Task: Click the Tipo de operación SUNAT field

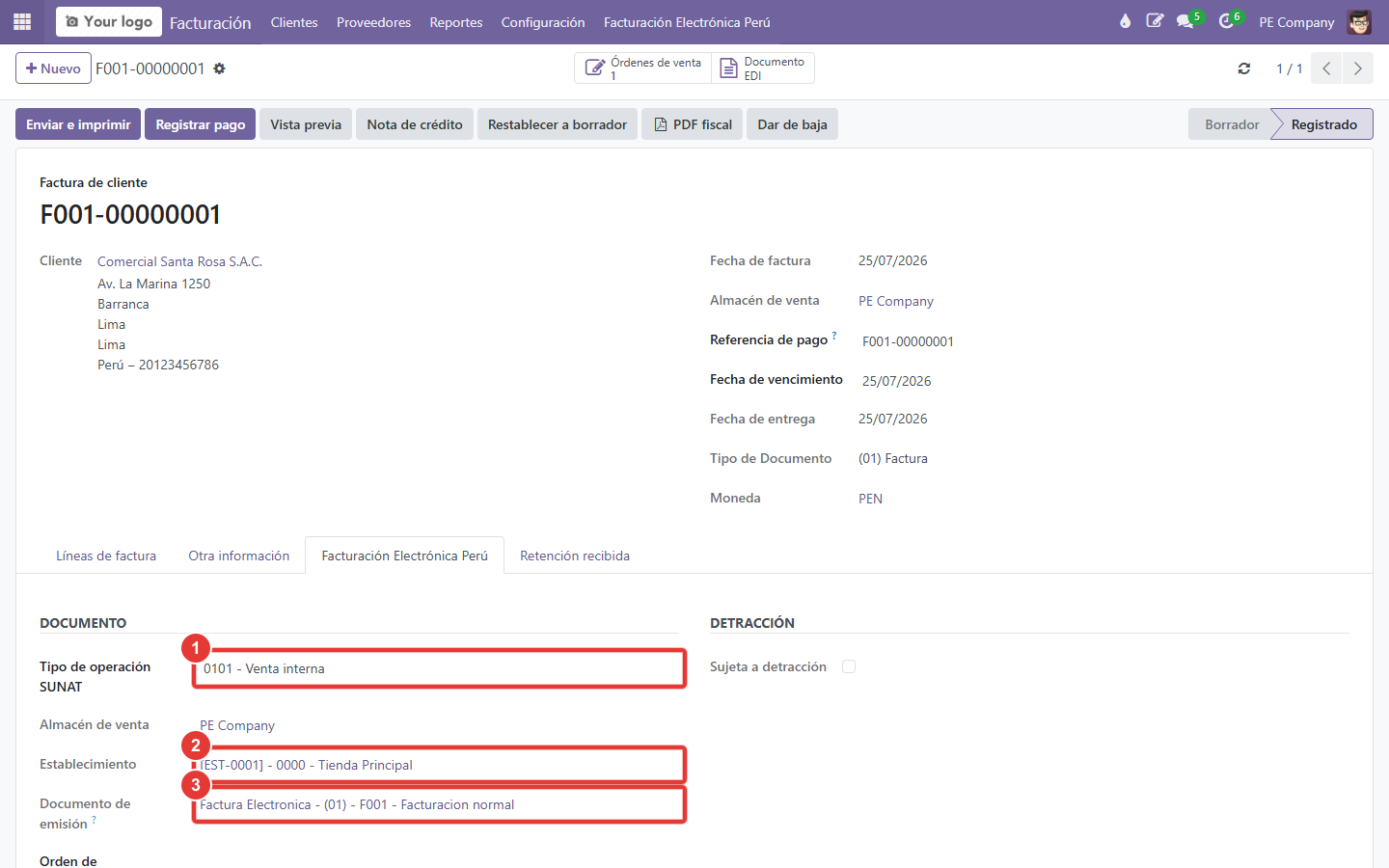Action: pos(440,668)
